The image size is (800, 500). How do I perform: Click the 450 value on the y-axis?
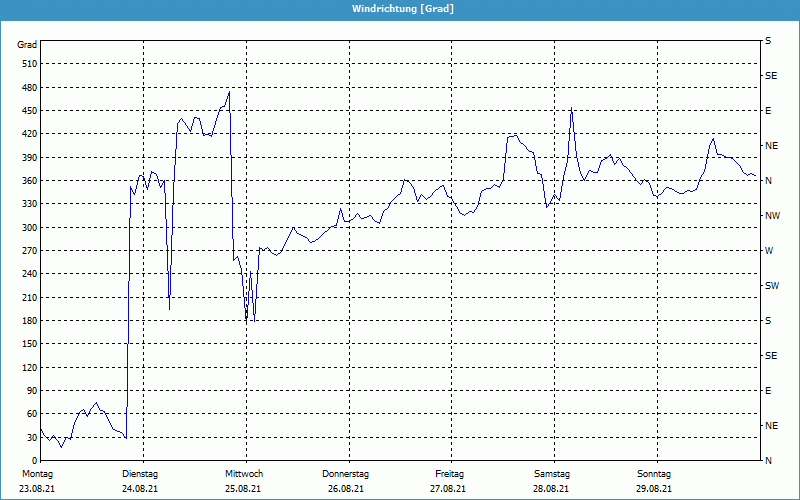pos(27,111)
